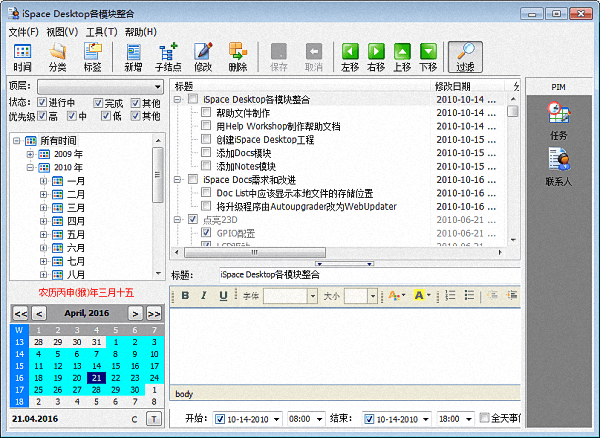Collapse the 2010 年 tree node
This screenshot has width=600, height=438.
[30, 168]
